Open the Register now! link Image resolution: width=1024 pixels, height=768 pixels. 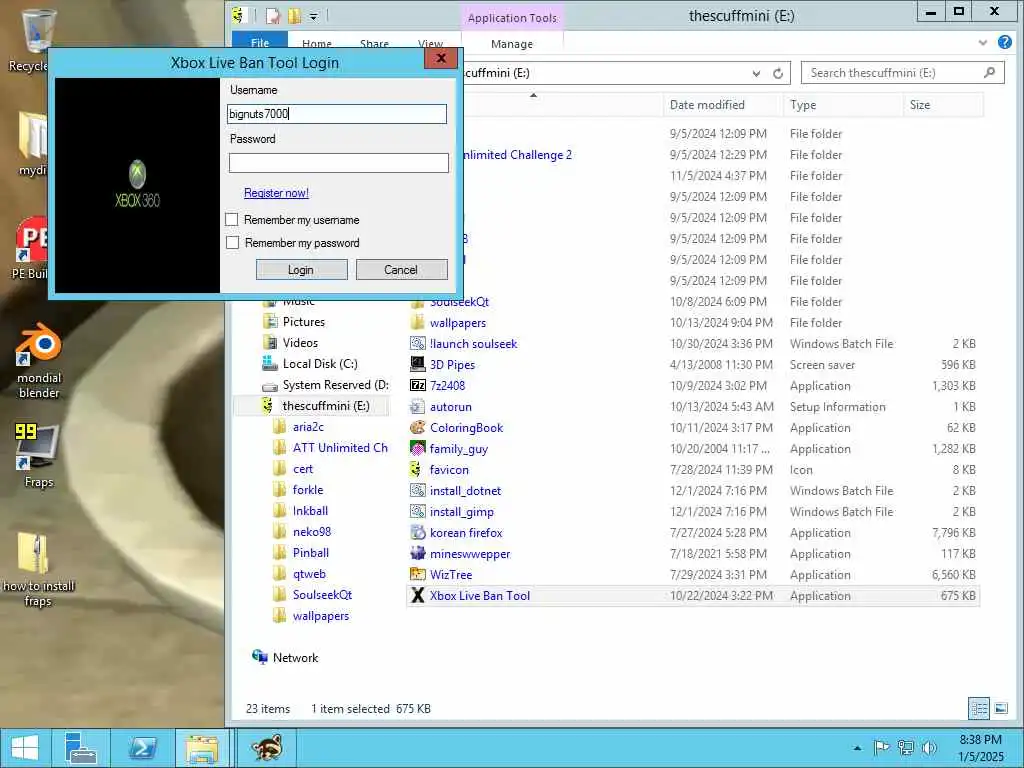[276, 193]
